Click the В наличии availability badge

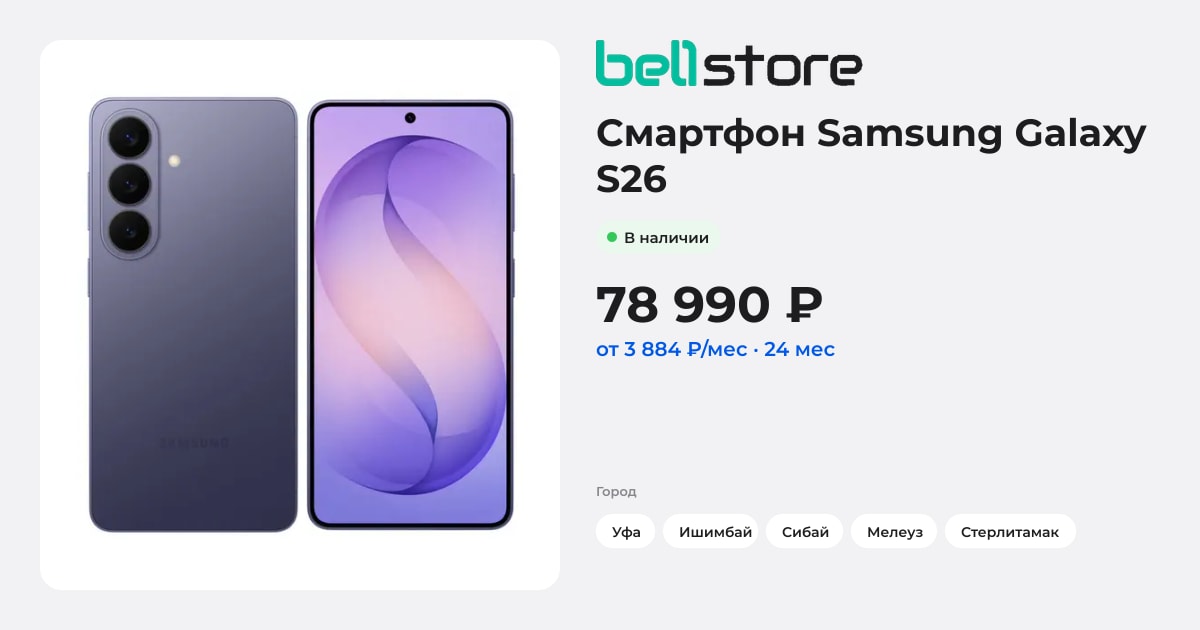pos(658,238)
